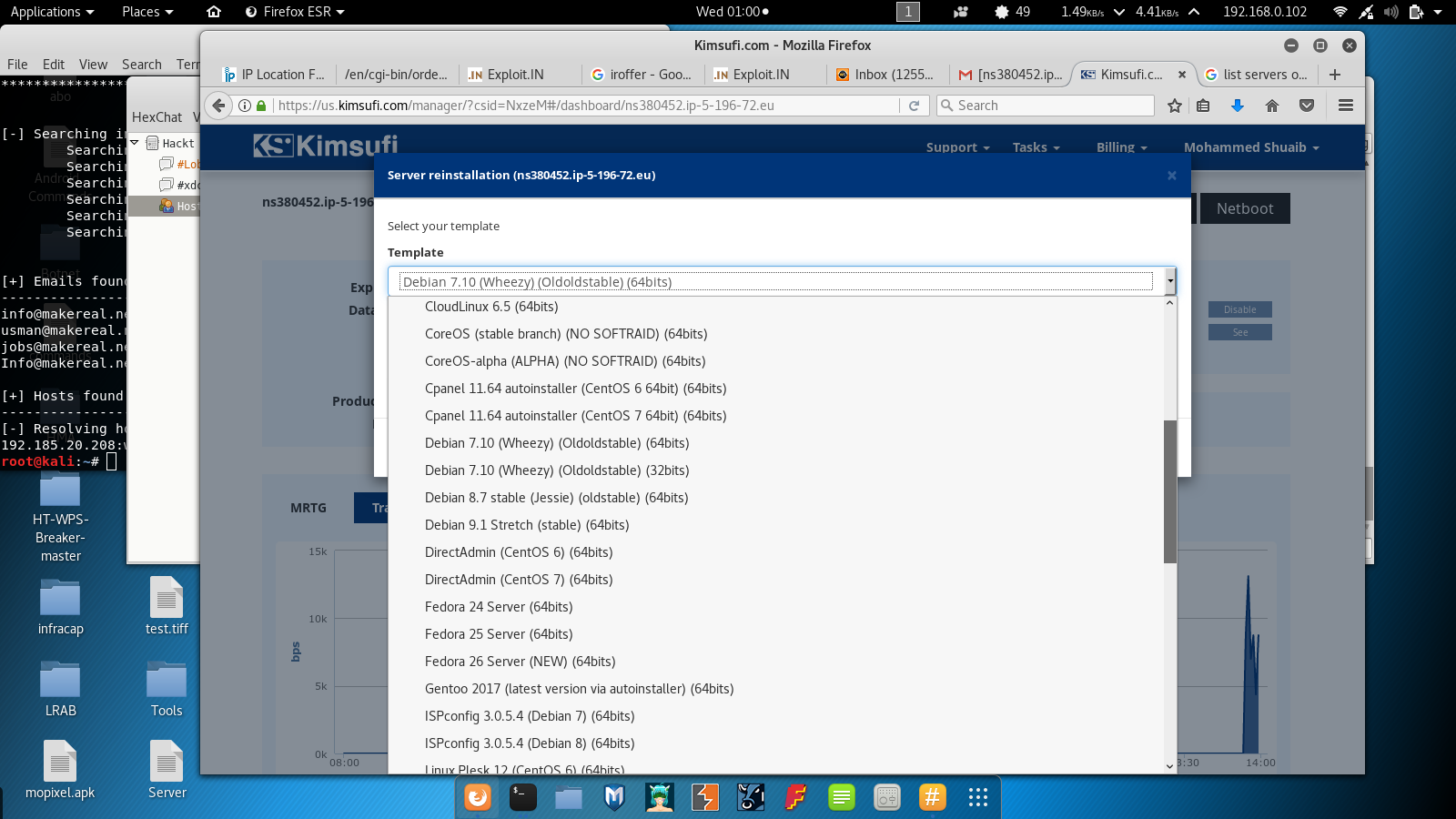
Task: Show bookmarks list icon
Action: pyautogui.click(x=1203, y=106)
